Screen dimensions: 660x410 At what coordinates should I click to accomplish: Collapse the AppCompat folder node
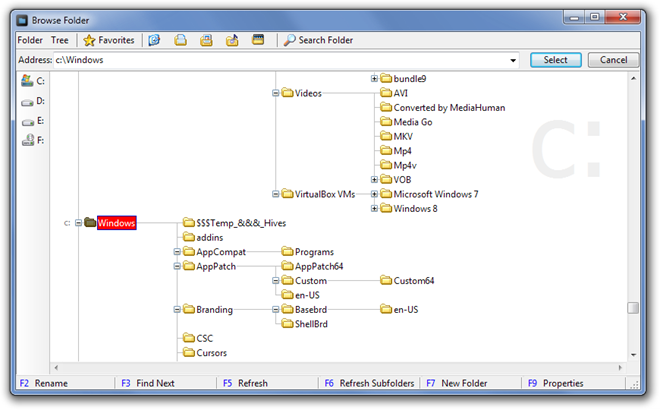177,252
